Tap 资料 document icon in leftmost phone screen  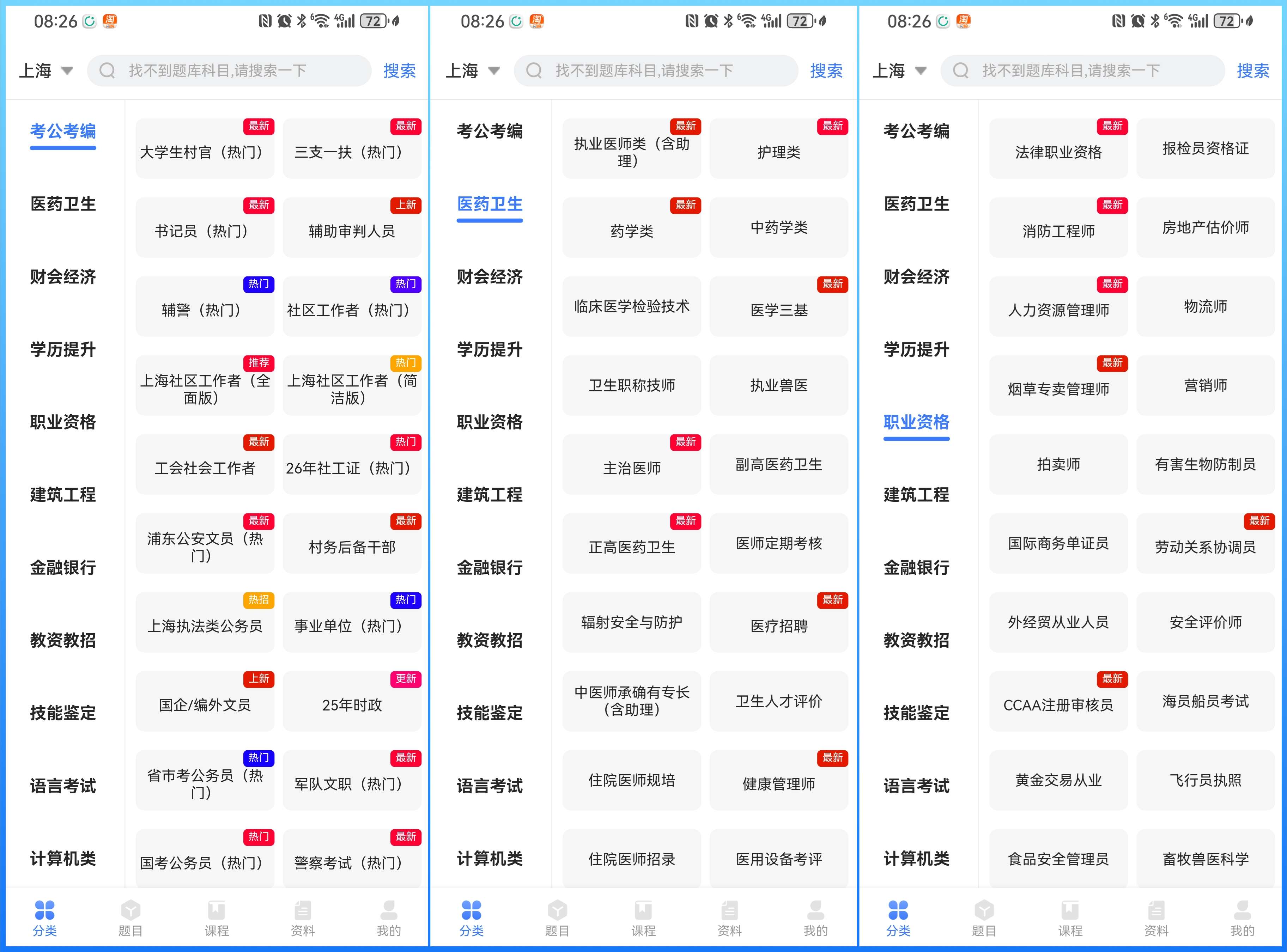click(x=303, y=910)
